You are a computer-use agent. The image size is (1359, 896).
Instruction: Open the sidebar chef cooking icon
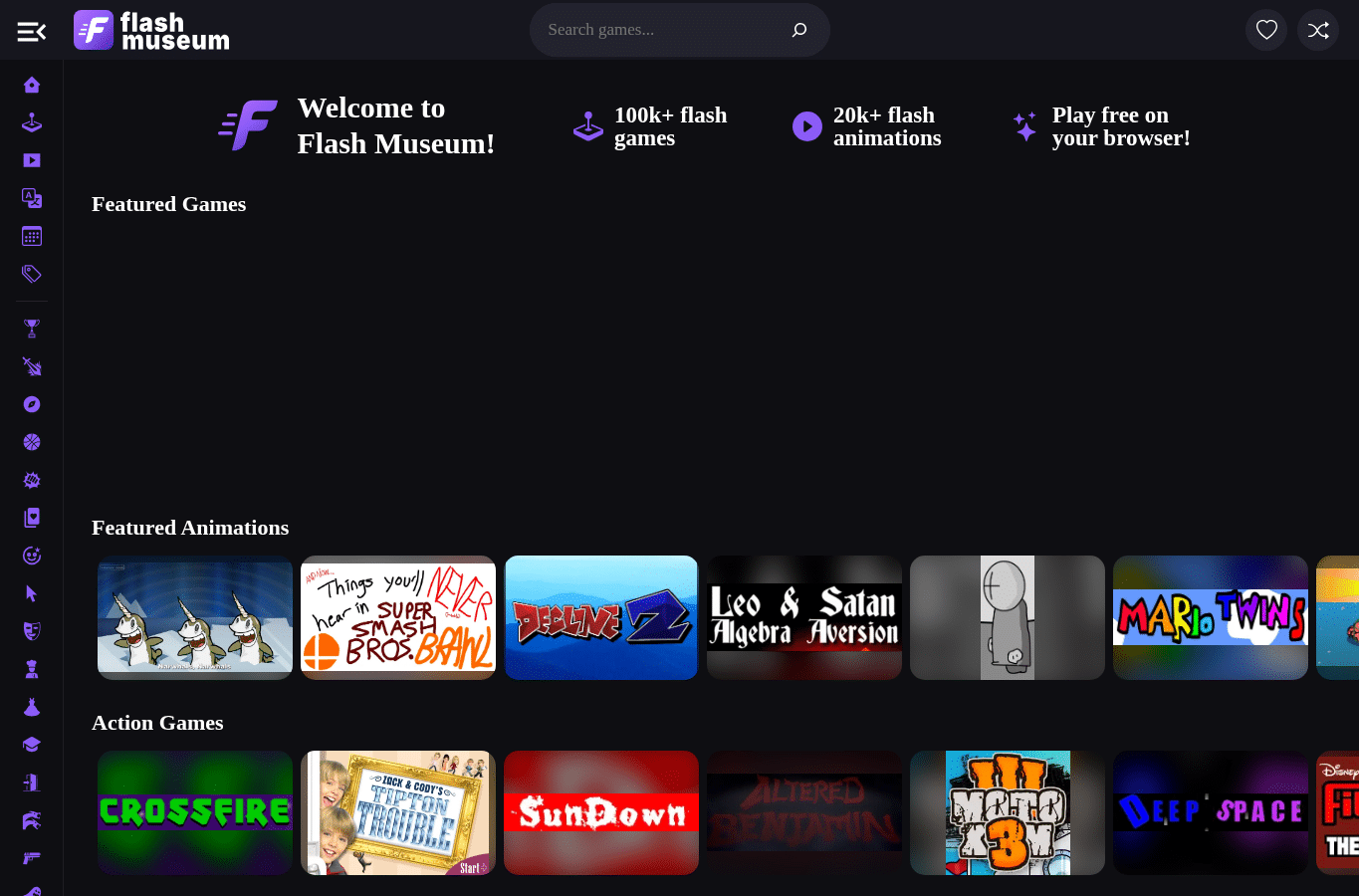click(x=32, y=669)
